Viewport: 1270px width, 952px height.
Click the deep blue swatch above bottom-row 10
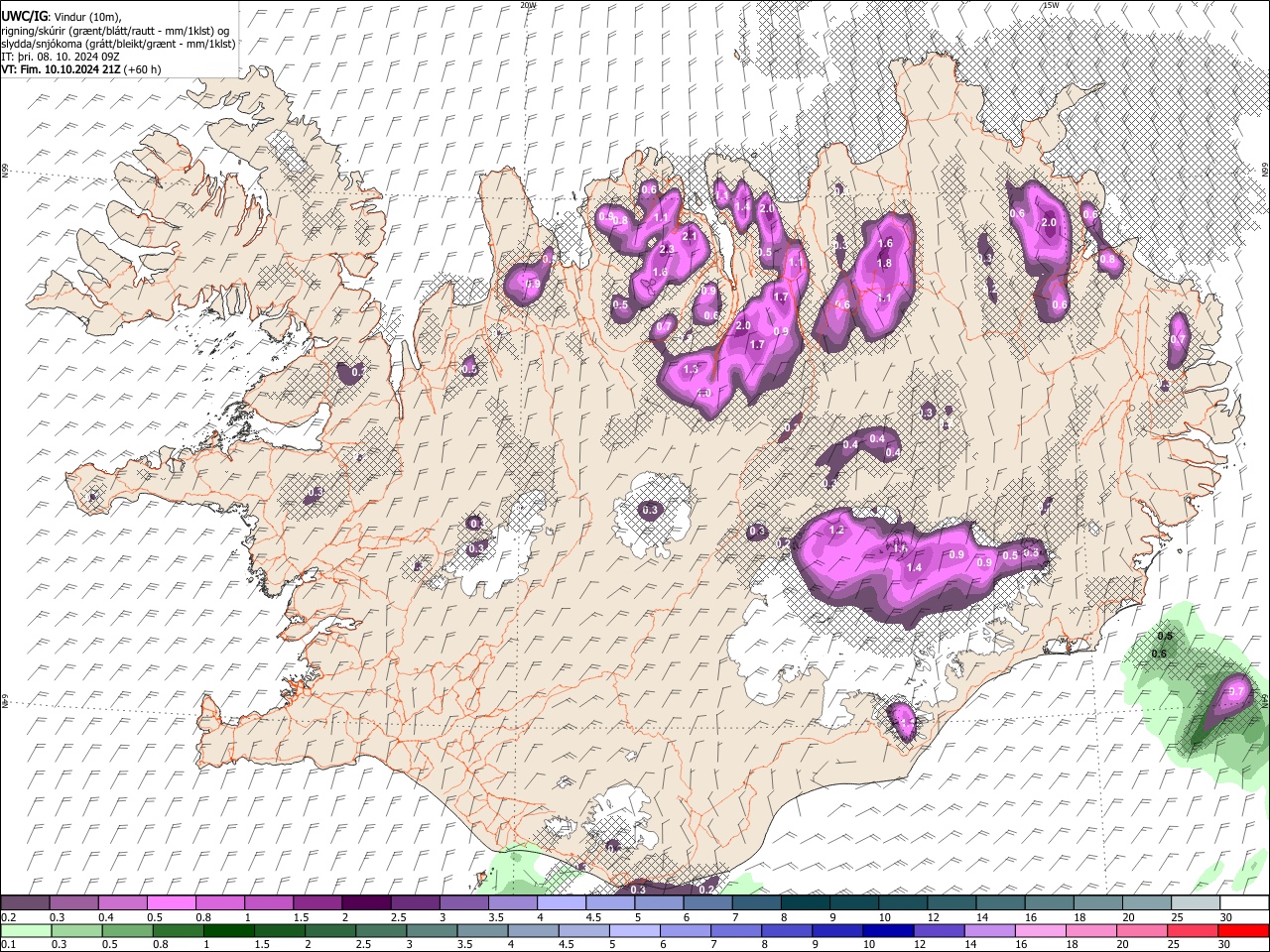[x=889, y=930]
